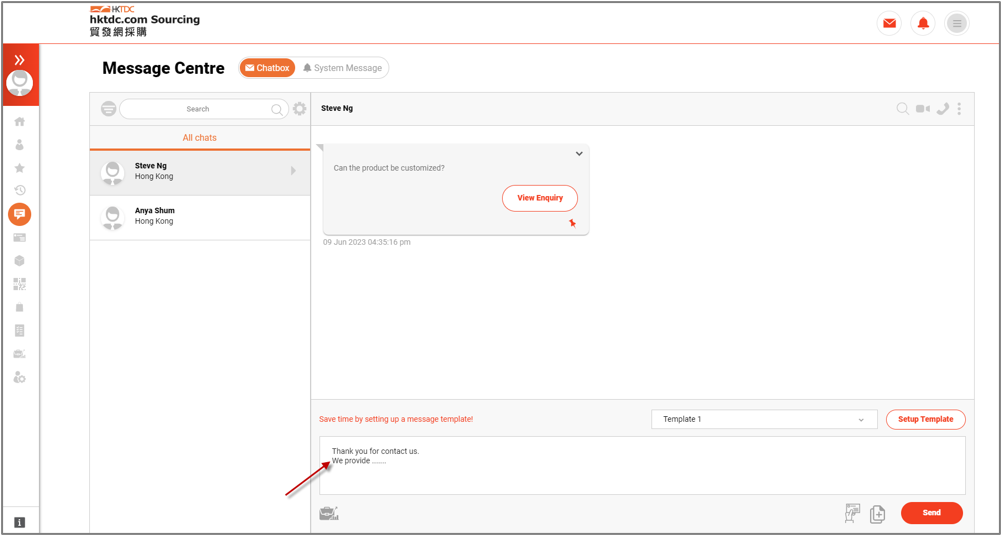Collapse the enquiry message with chevron

(x=579, y=153)
